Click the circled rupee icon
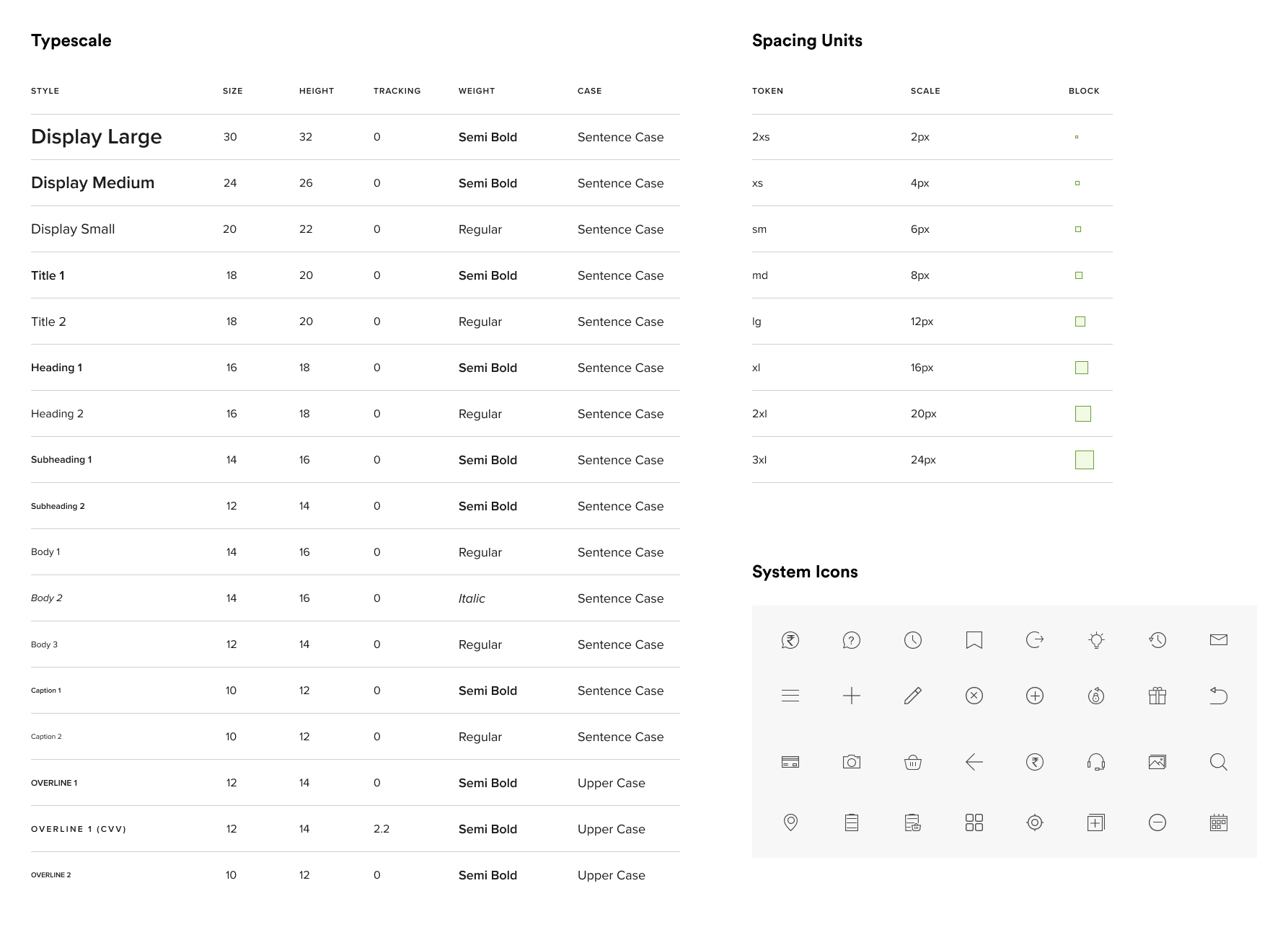Image resolution: width=1288 pixels, height=927 pixels. pyautogui.click(x=1035, y=762)
